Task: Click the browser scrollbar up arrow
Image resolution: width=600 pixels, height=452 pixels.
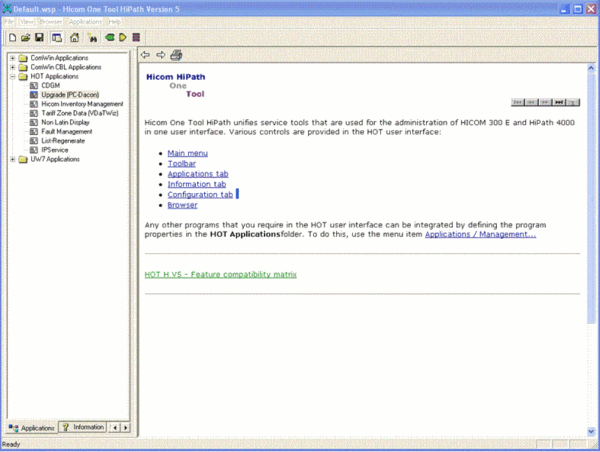Action: [x=591, y=69]
